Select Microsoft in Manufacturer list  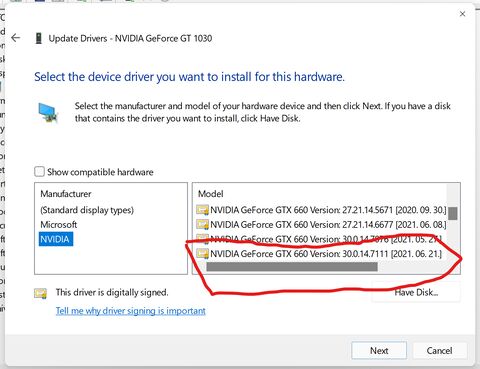pos(59,225)
